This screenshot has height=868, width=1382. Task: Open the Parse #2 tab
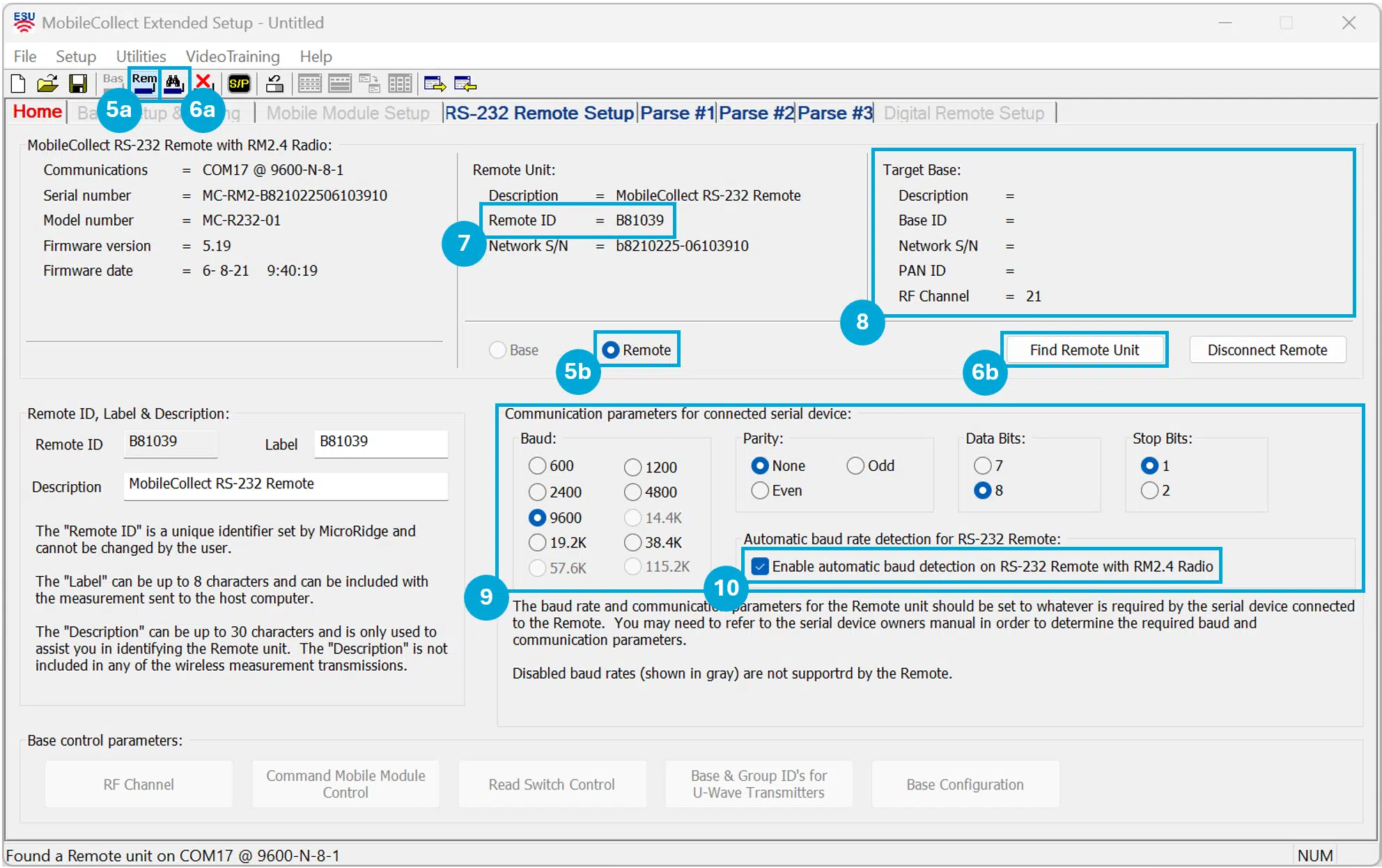pos(756,113)
